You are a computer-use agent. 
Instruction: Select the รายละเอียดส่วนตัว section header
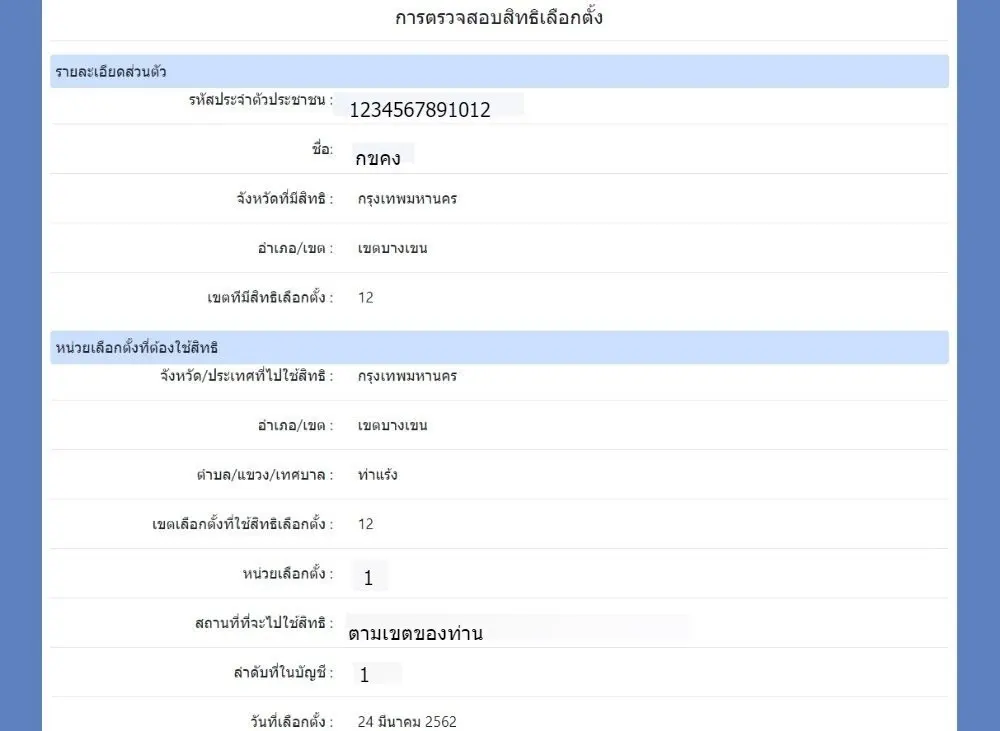click(x=110, y=72)
